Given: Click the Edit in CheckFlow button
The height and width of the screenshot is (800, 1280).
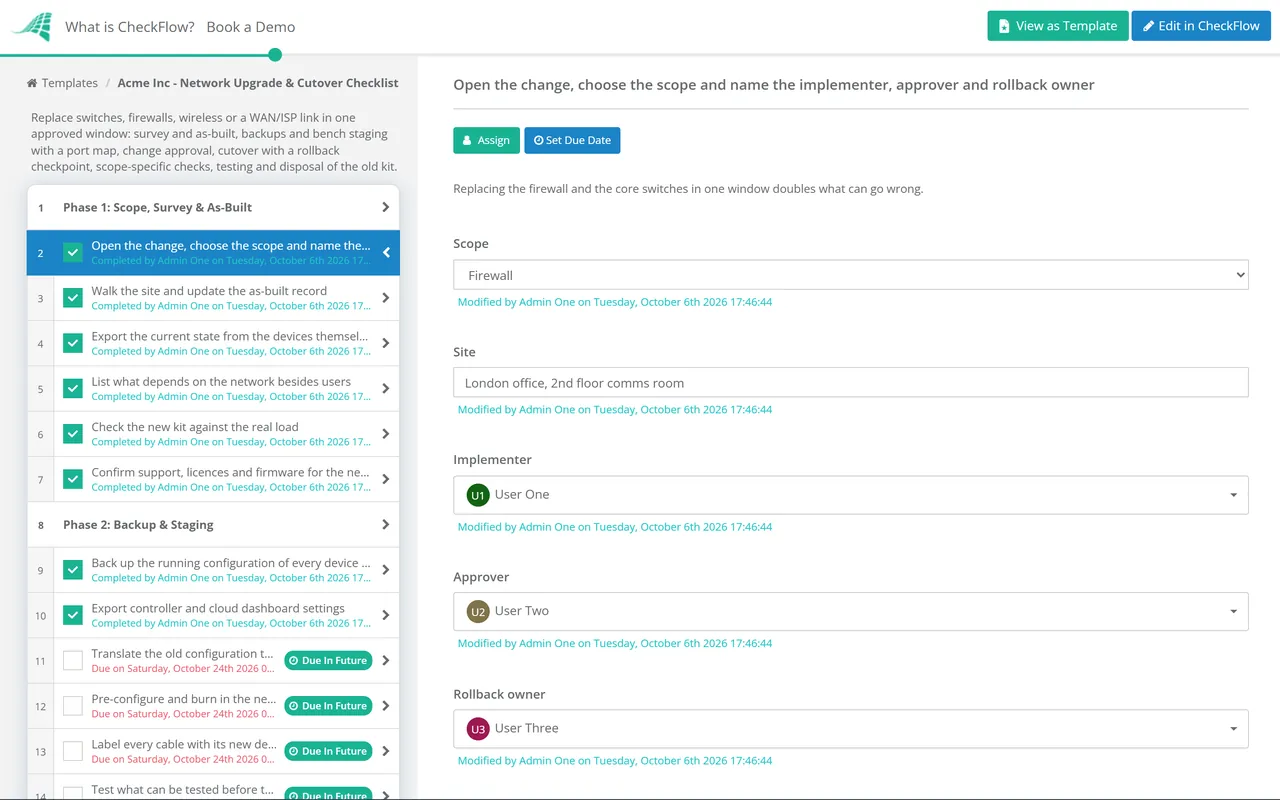Looking at the screenshot, I should point(1201,26).
